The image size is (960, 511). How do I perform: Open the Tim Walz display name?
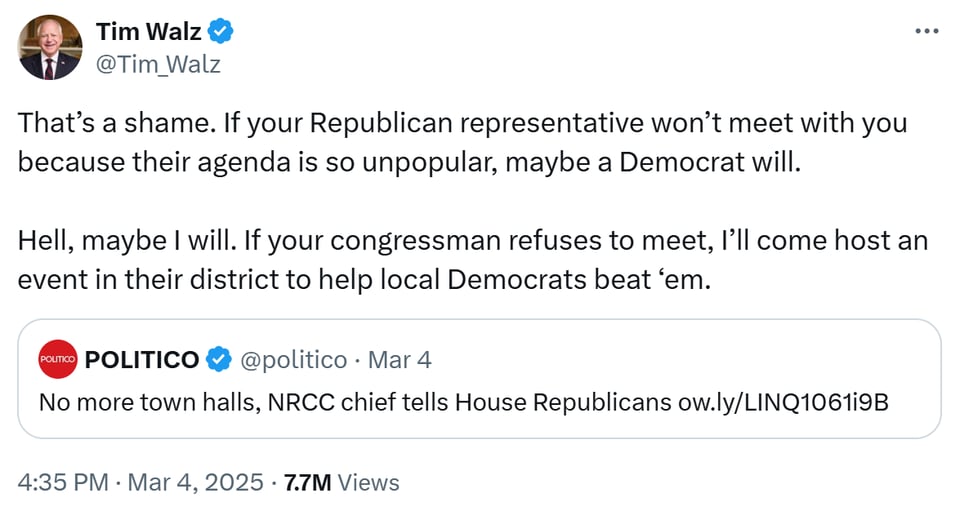coord(149,32)
